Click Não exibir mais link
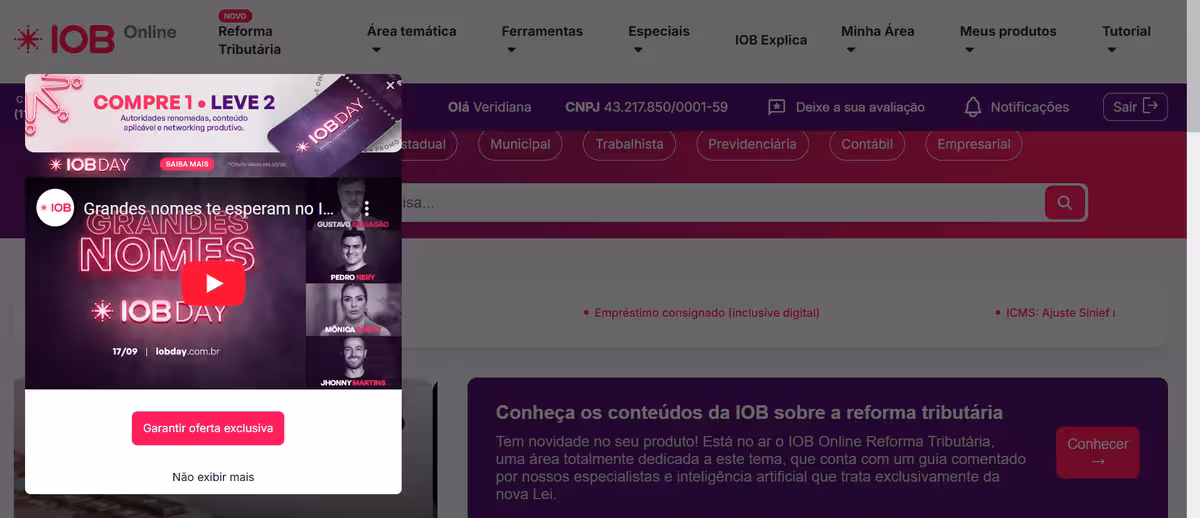Image resolution: width=1200 pixels, height=518 pixels. pyautogui.click(x=213, y=477)
